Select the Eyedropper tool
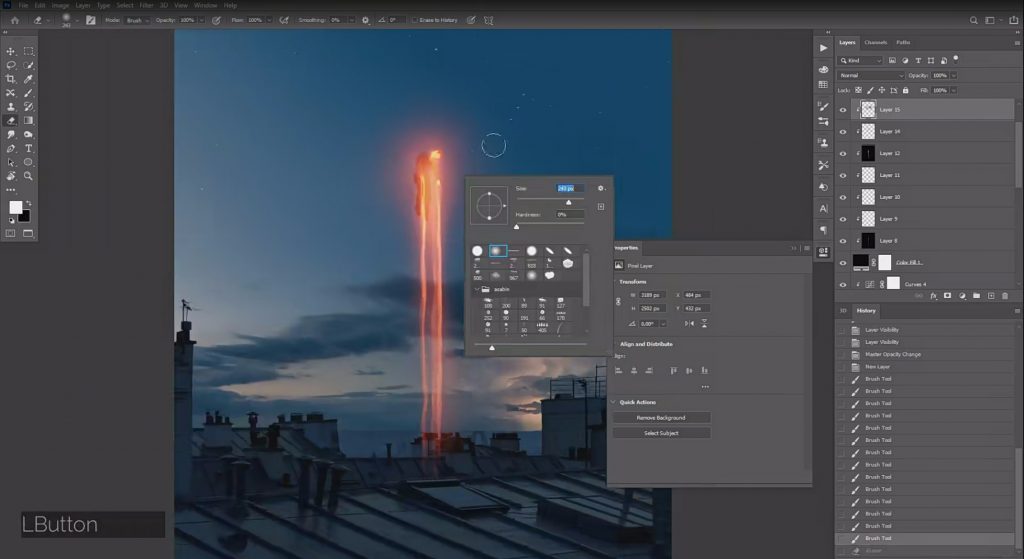The height and width of the screenshot is (559, 1024). coord(29,79)
